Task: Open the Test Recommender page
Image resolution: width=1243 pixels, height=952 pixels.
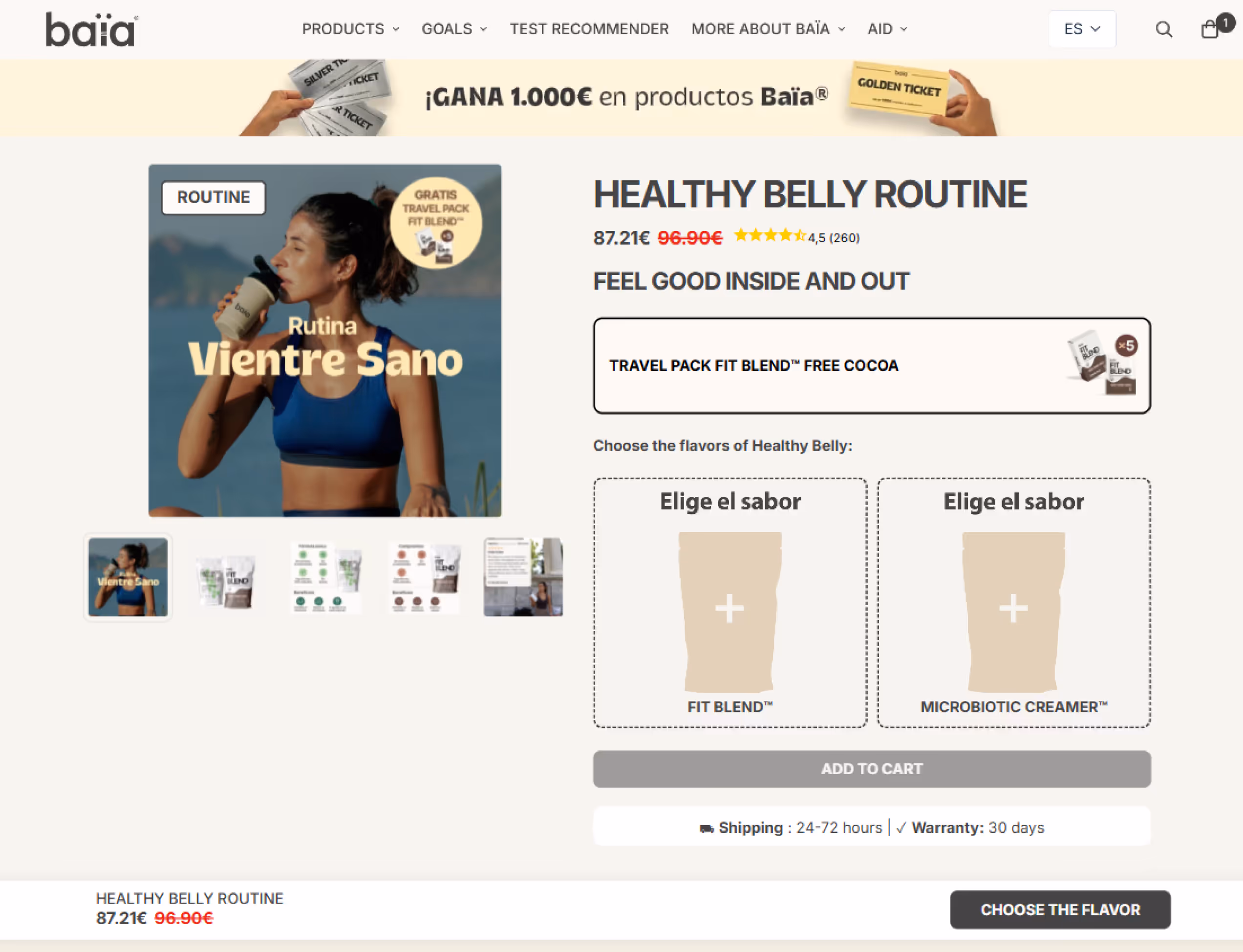Action: [589, 29]
